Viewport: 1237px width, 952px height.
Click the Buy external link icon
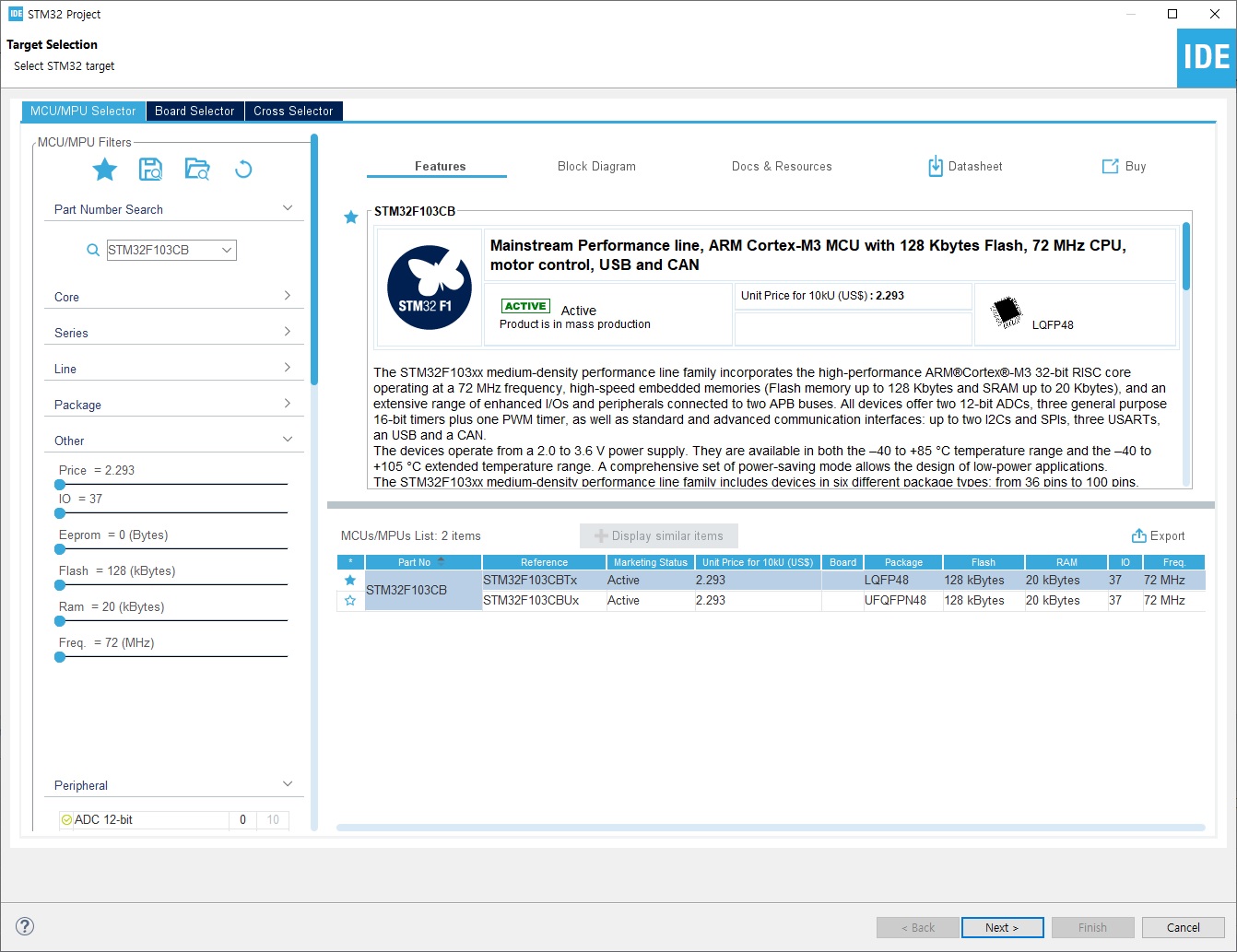[x=1111, y=167]
